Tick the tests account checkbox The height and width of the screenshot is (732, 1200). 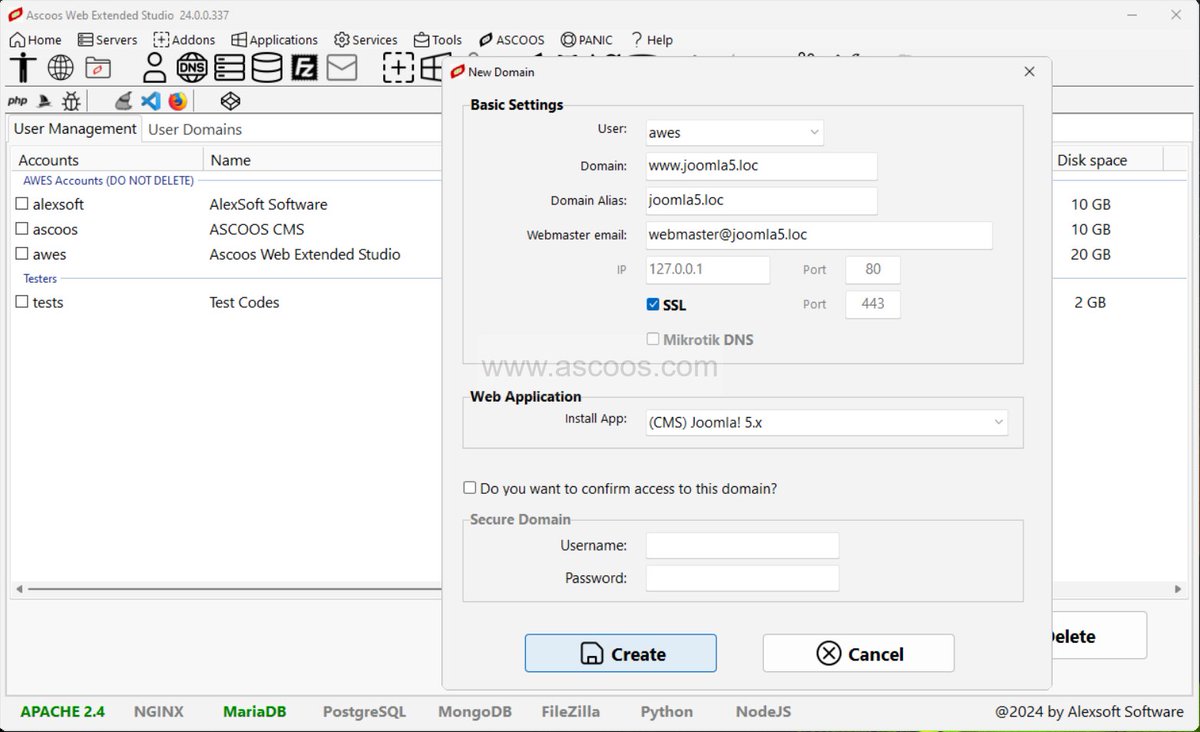(22, 302)
